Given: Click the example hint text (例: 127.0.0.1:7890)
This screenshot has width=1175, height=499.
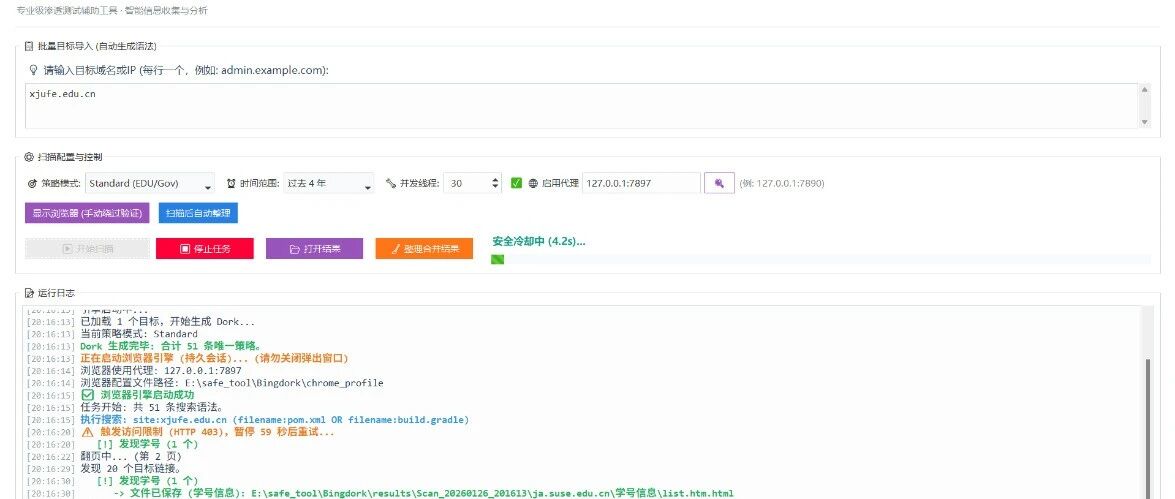Looking at the screenshot, I should (782, 183).
